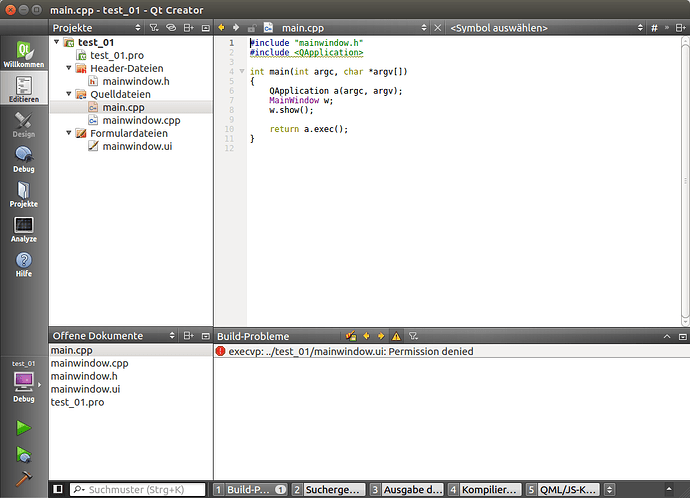Screen dimensions: 690x498
Task: Collapse the test_01 project node
Action: point(56,42)
